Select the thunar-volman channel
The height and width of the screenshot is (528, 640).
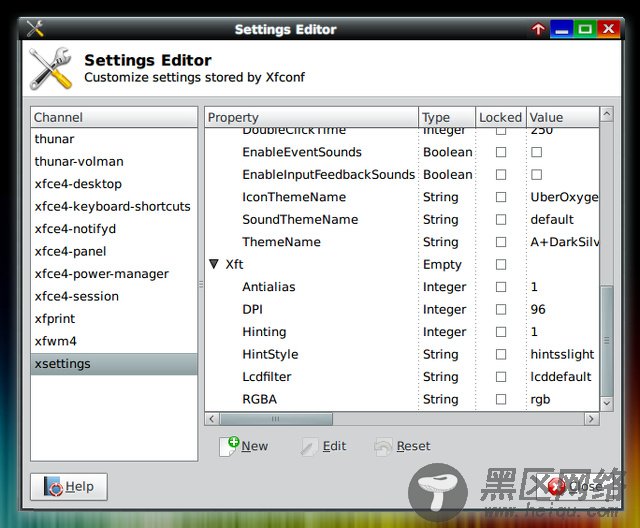114,162
